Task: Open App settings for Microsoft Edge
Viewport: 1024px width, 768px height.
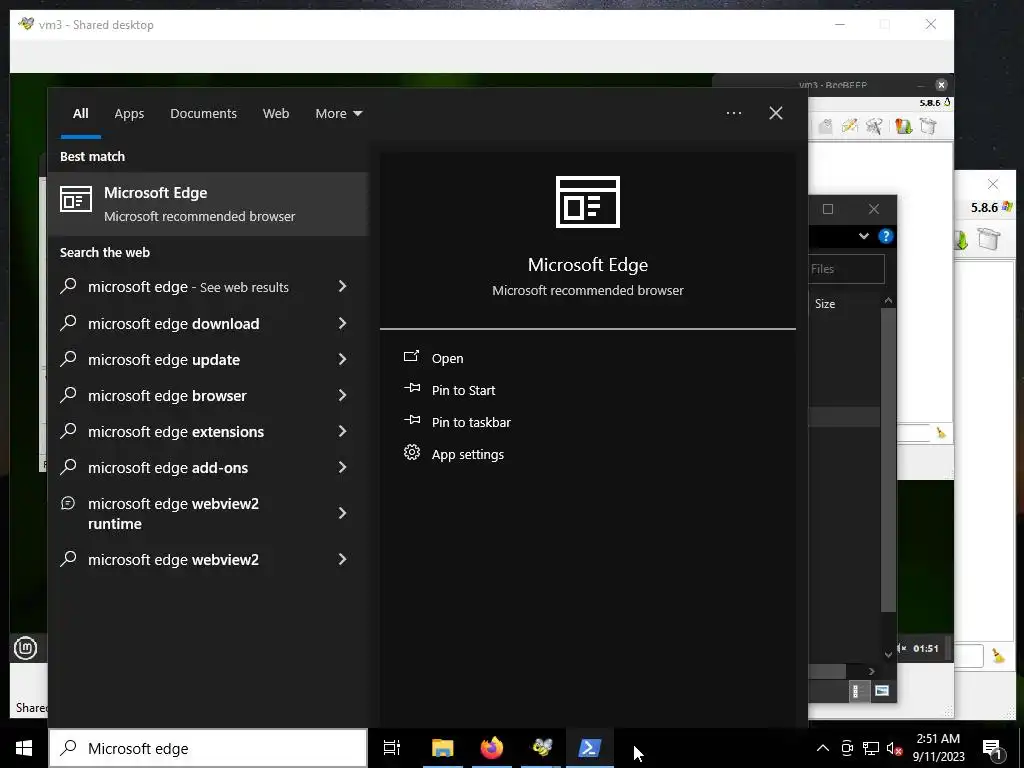Action: 468,454
